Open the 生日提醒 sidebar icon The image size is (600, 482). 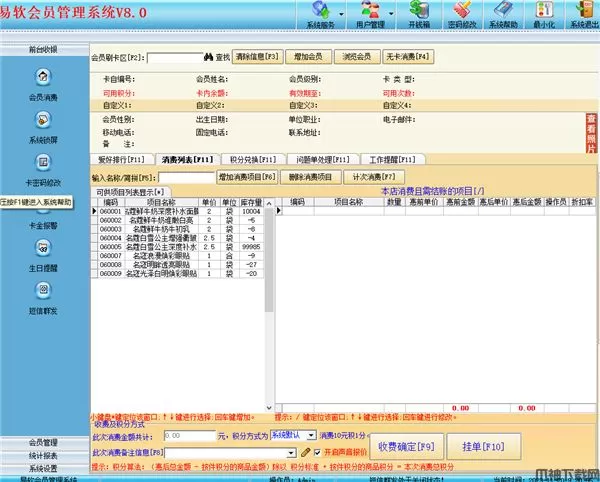(x=43, y=248)
